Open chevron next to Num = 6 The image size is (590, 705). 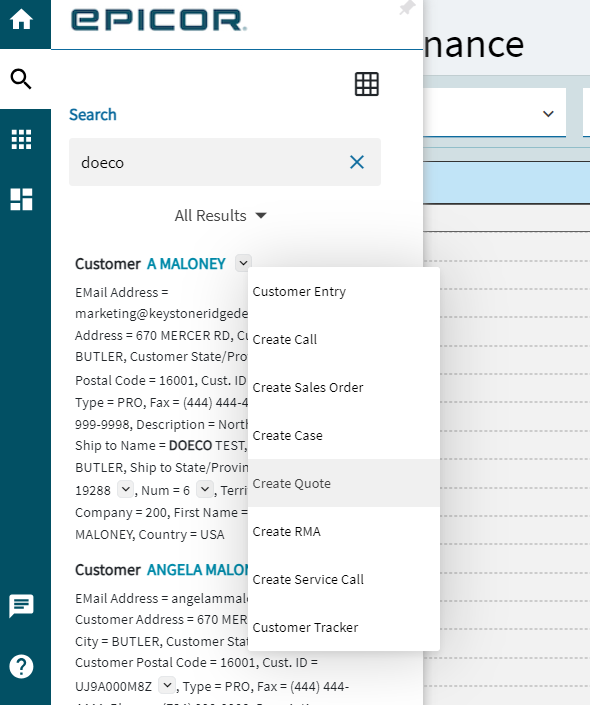pyautogui.click(x=205, y=489)
